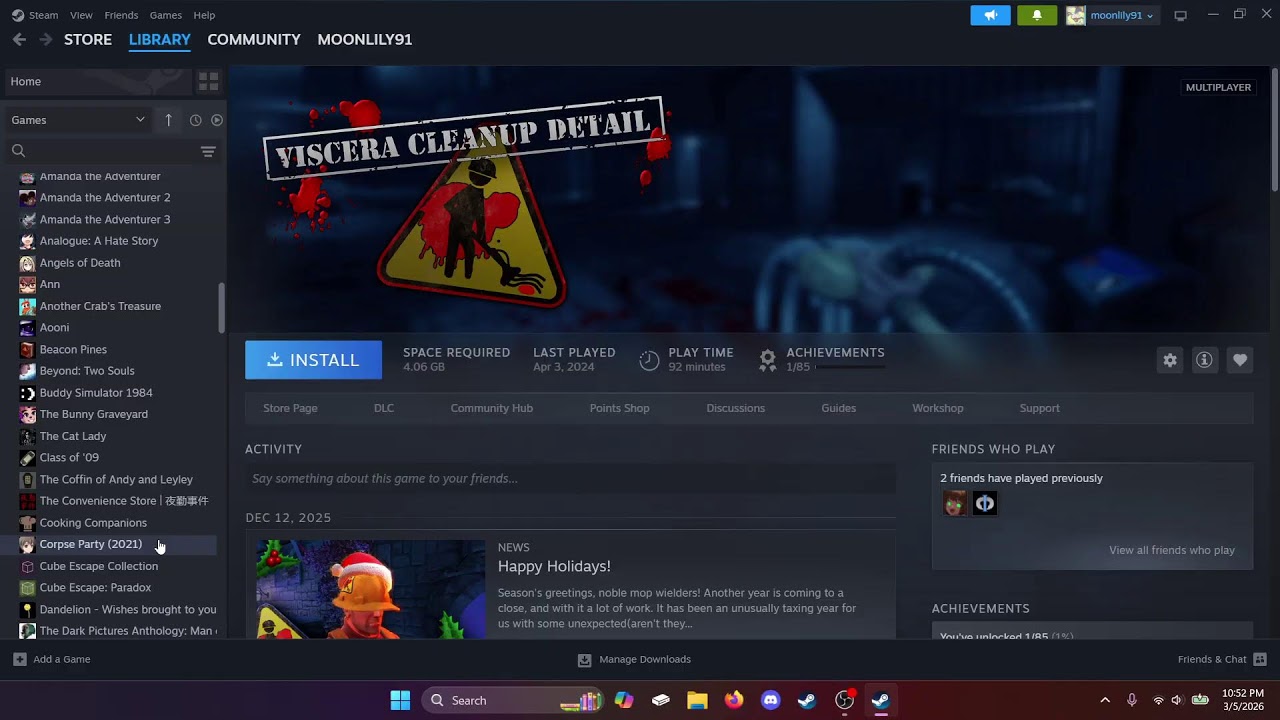Viewport: 1280px width, 720px height.
Task: Click the forward navigation arrow
Action: (x=45, y=39)
